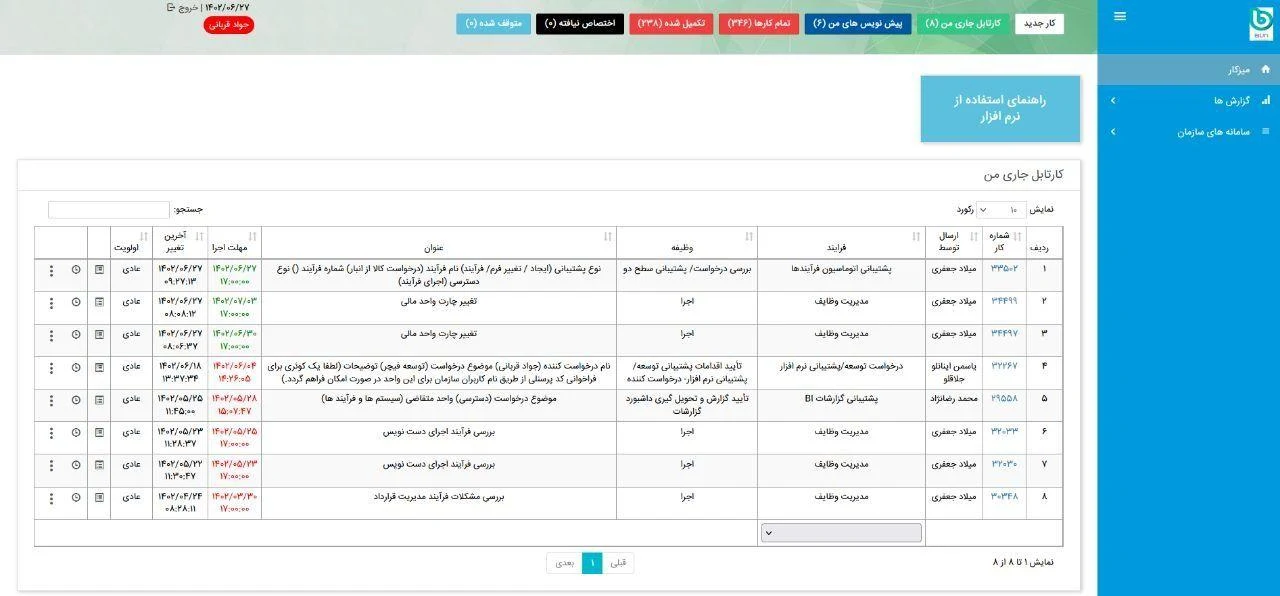Open details form icon for work ۳۲۰۳۰
Screen dimensions: 1280x596
click(99, 466)
